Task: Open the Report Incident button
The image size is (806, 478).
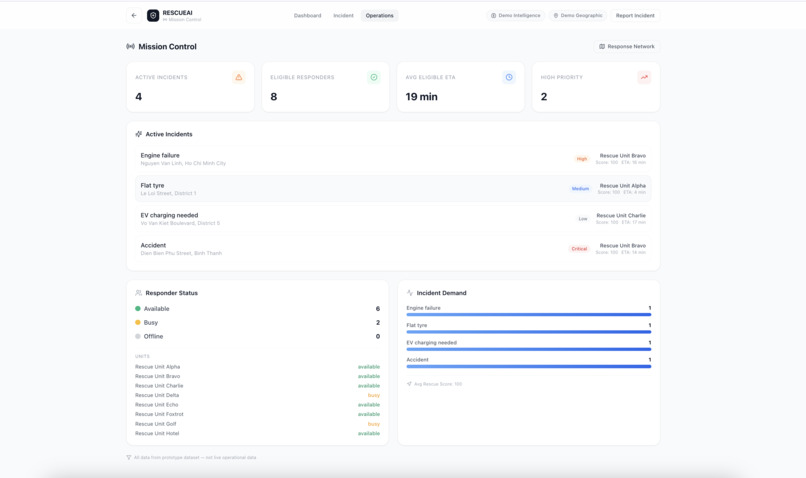Action: click(x=635, y=15)
